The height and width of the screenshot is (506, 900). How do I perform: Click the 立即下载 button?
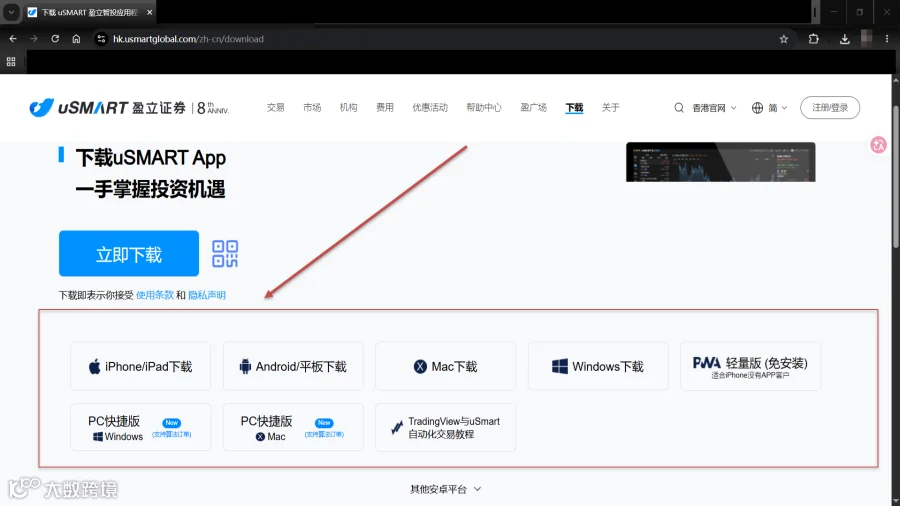129,254
